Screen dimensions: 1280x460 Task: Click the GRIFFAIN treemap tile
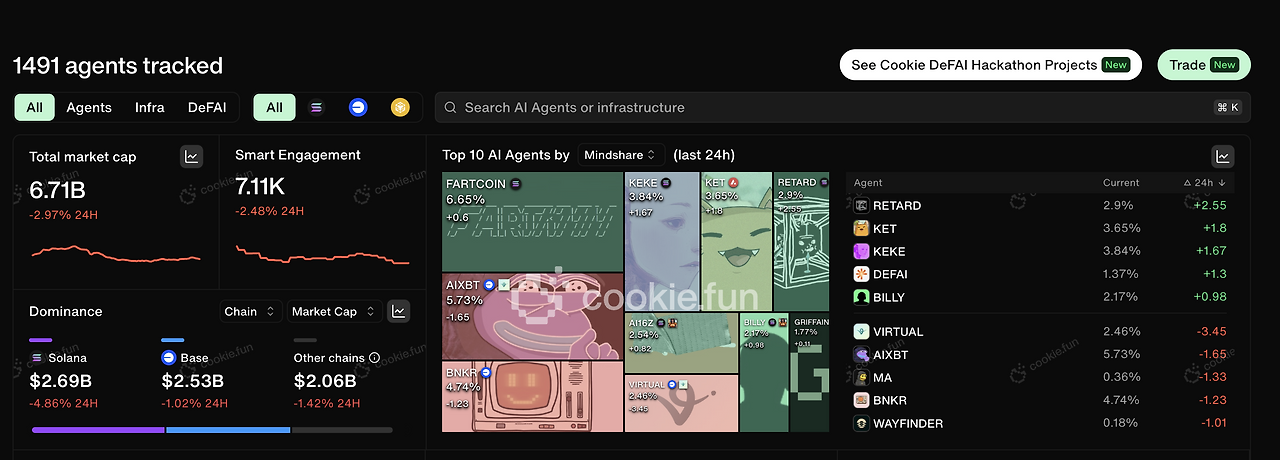[810, 373]
